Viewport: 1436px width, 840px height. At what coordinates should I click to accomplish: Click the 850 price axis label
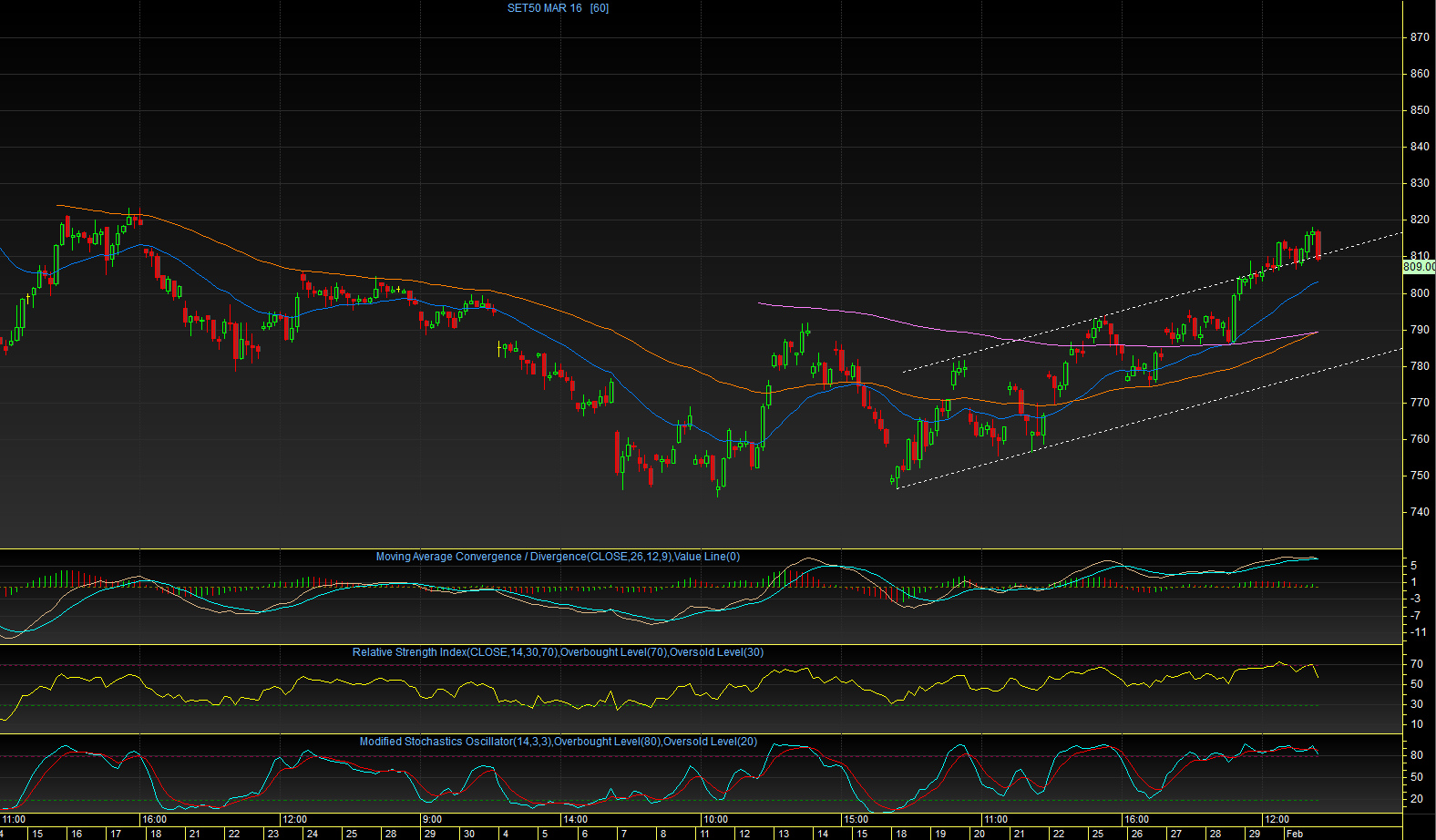coord(1419,110)
